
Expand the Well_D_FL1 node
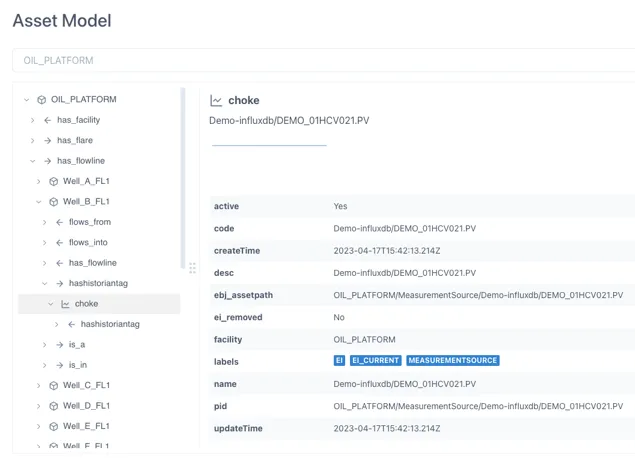pyautogui.click(x=38, y=406)
